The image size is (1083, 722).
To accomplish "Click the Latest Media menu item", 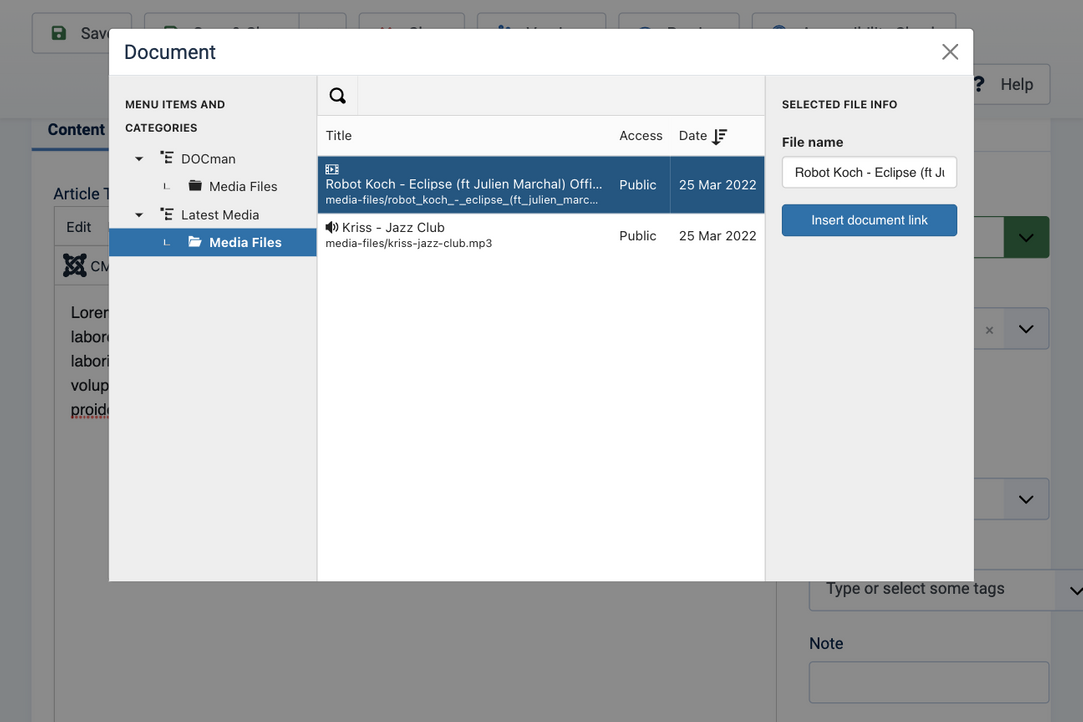I will tap(220, 215).
